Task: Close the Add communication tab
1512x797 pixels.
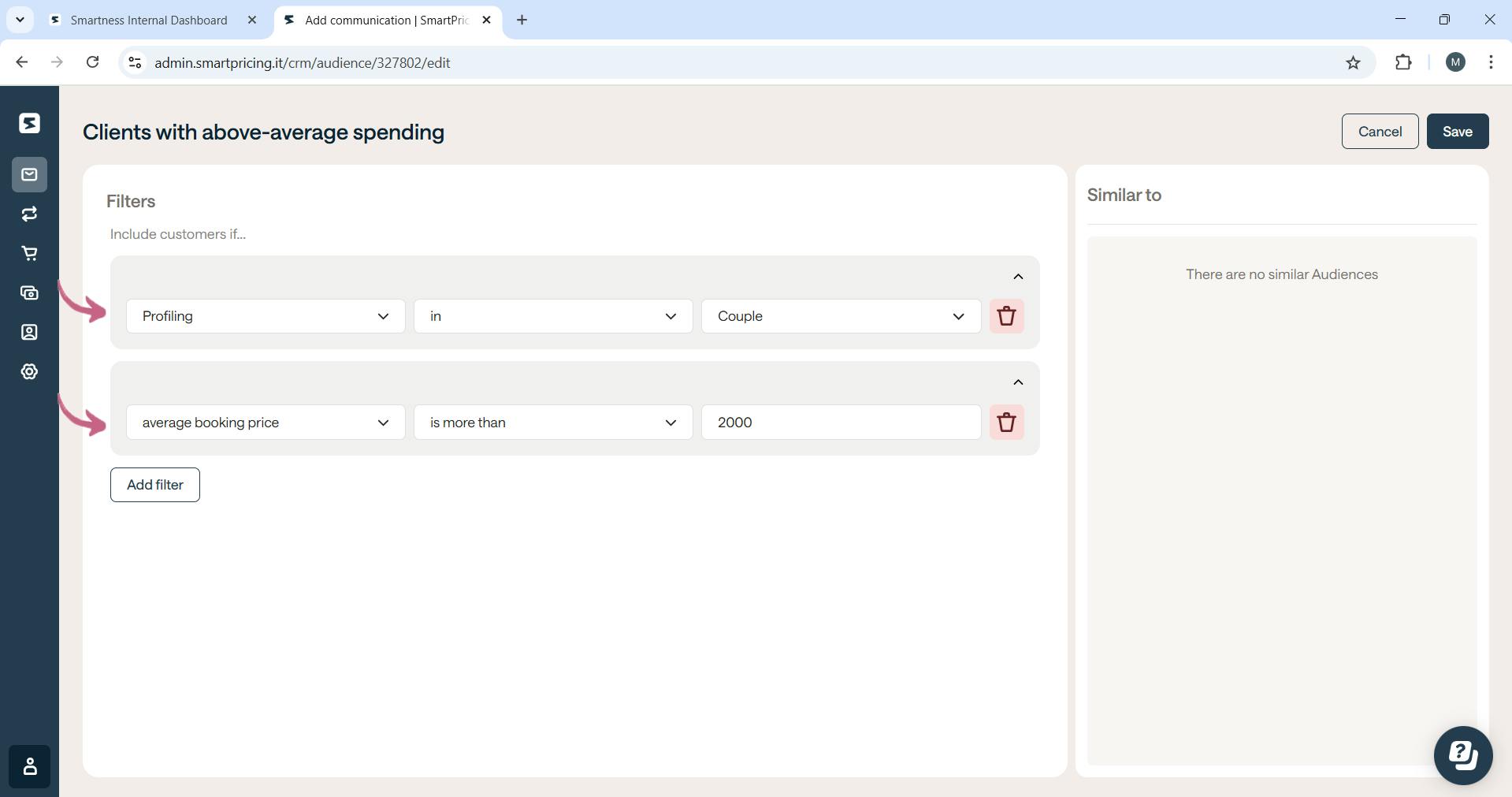Action: tap(486, 20)
